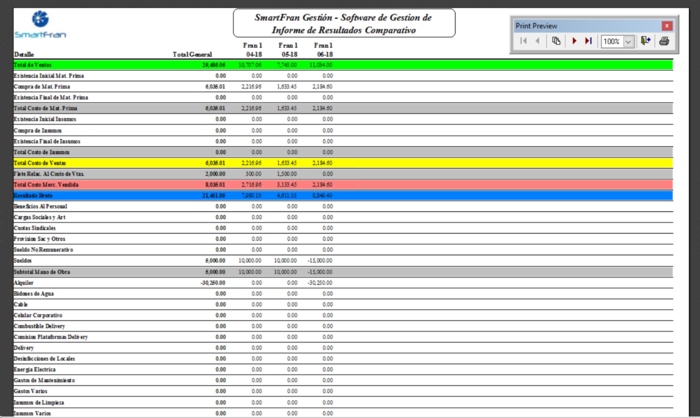The width and height of the screenshot is (700, 418).
Task: Click Sueldo No Remunerativo row label
Action: click(43, 250)
